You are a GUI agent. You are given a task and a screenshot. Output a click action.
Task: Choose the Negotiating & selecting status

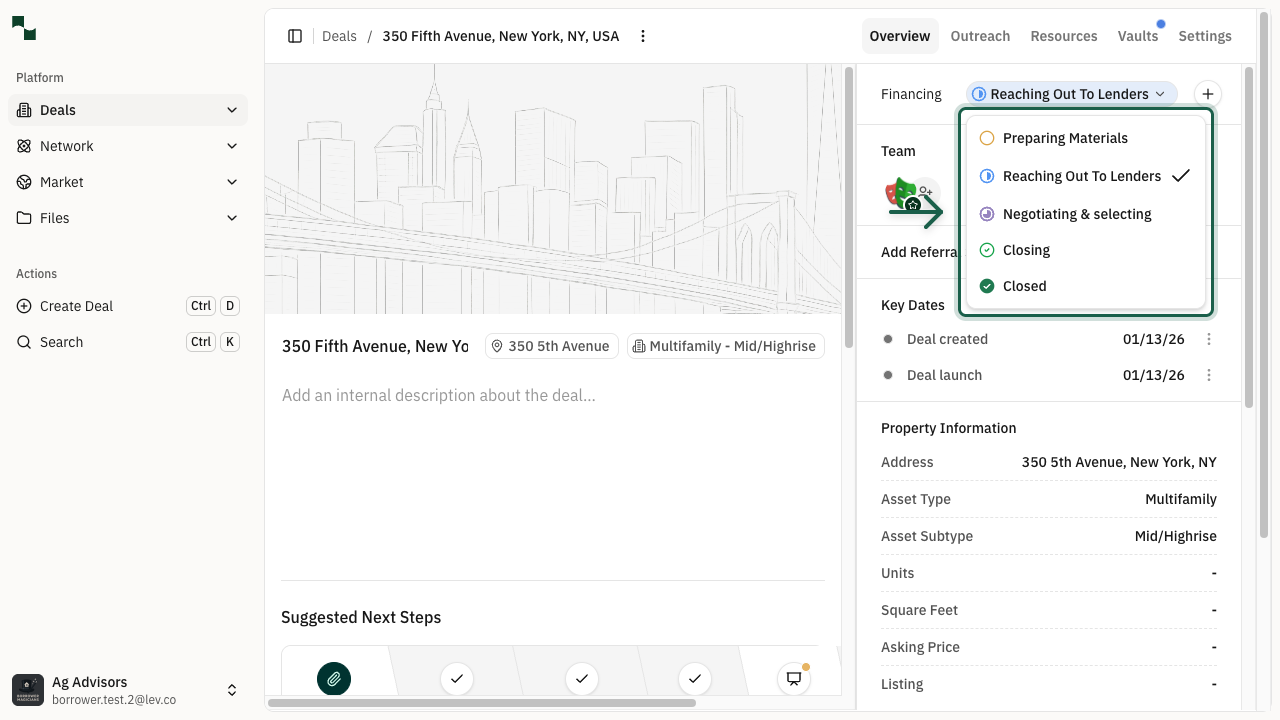(x=1077, y=214)
